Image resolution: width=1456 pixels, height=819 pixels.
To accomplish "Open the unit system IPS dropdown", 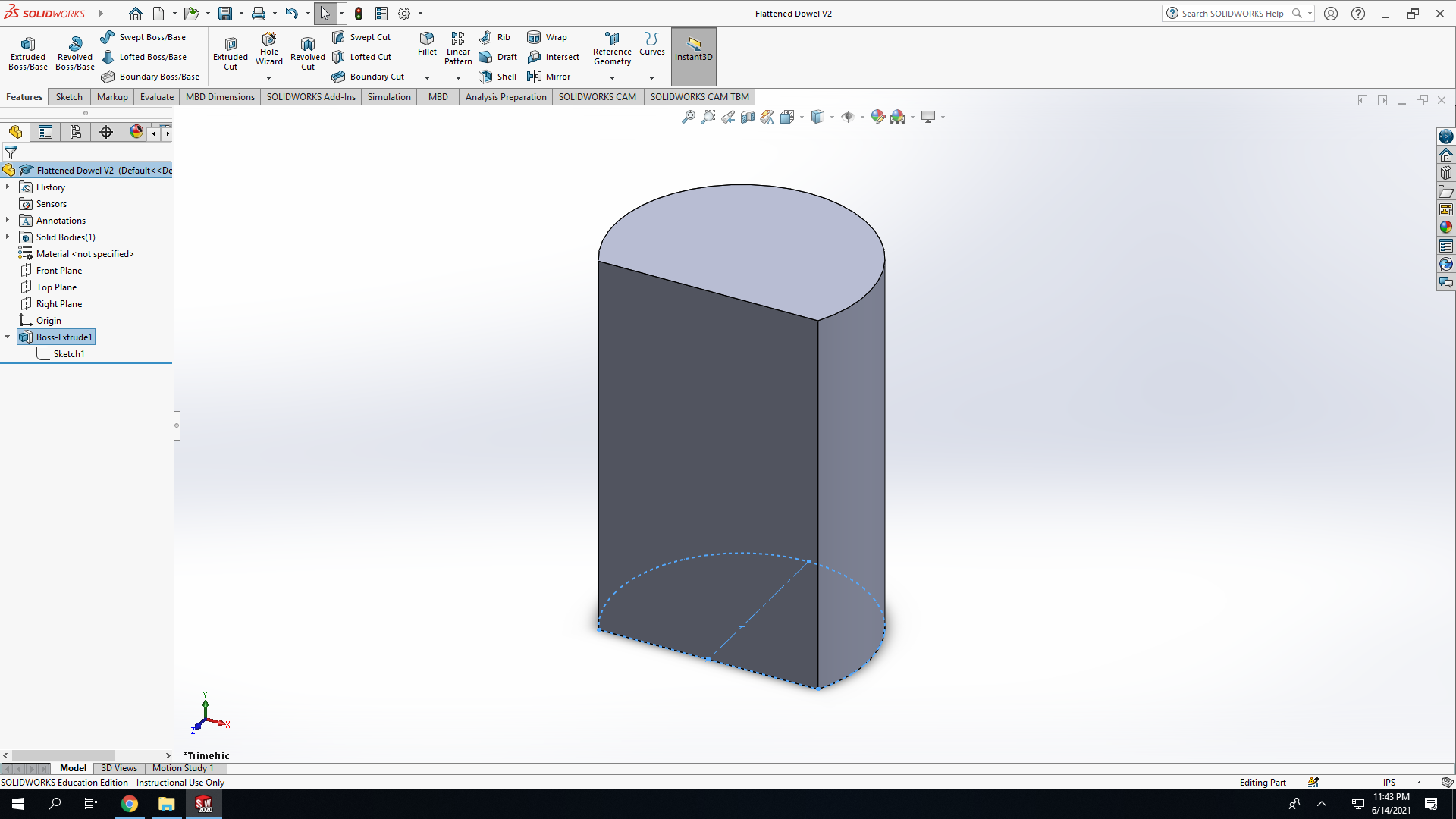I will [1419, 783].
